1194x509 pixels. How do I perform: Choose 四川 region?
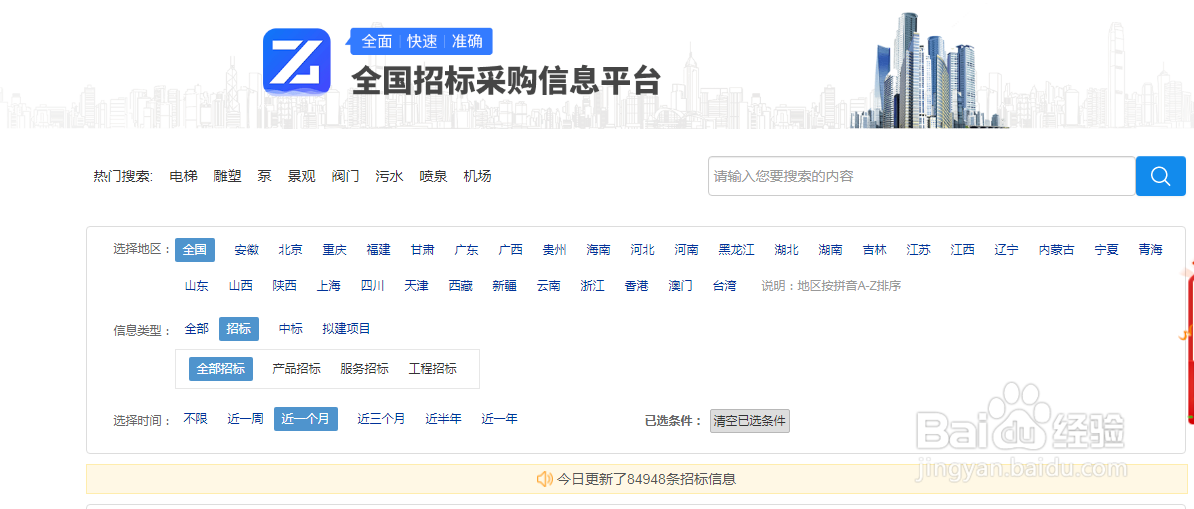tap(372, 287)
